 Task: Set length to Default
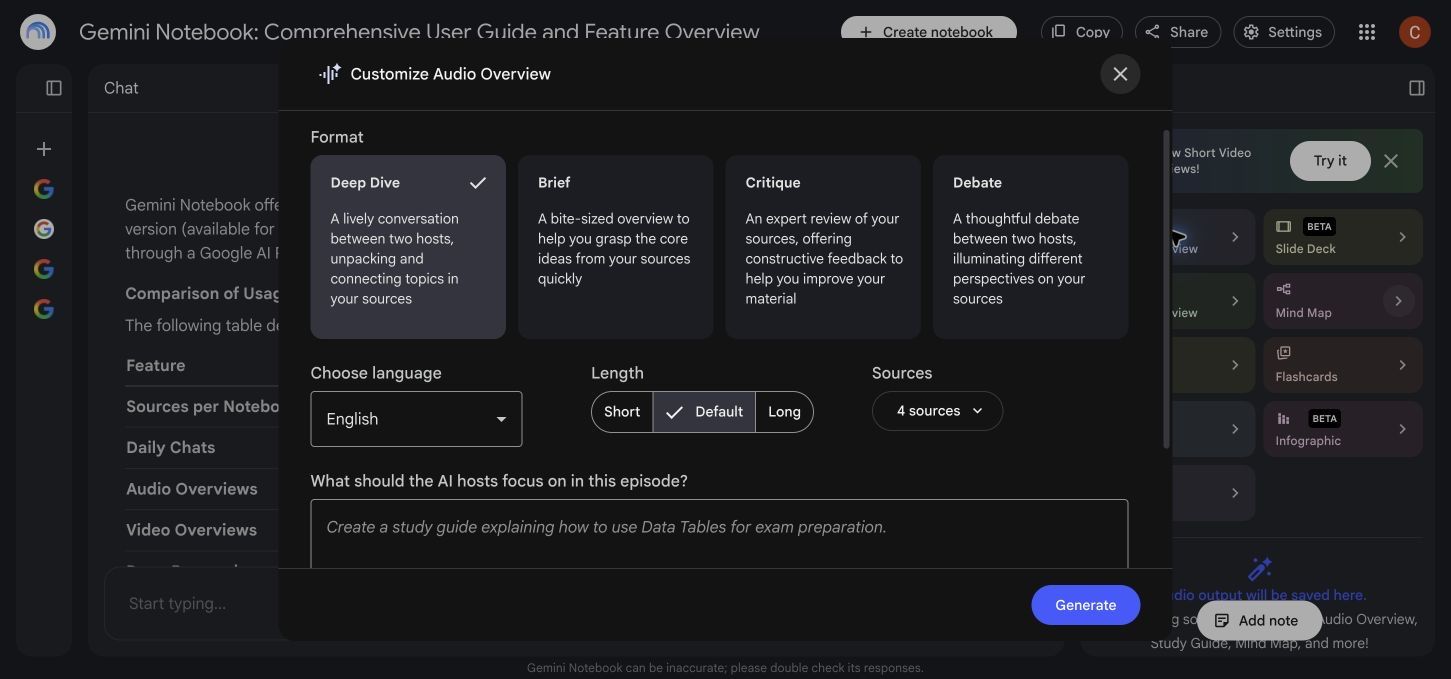[x=704, y=412]
